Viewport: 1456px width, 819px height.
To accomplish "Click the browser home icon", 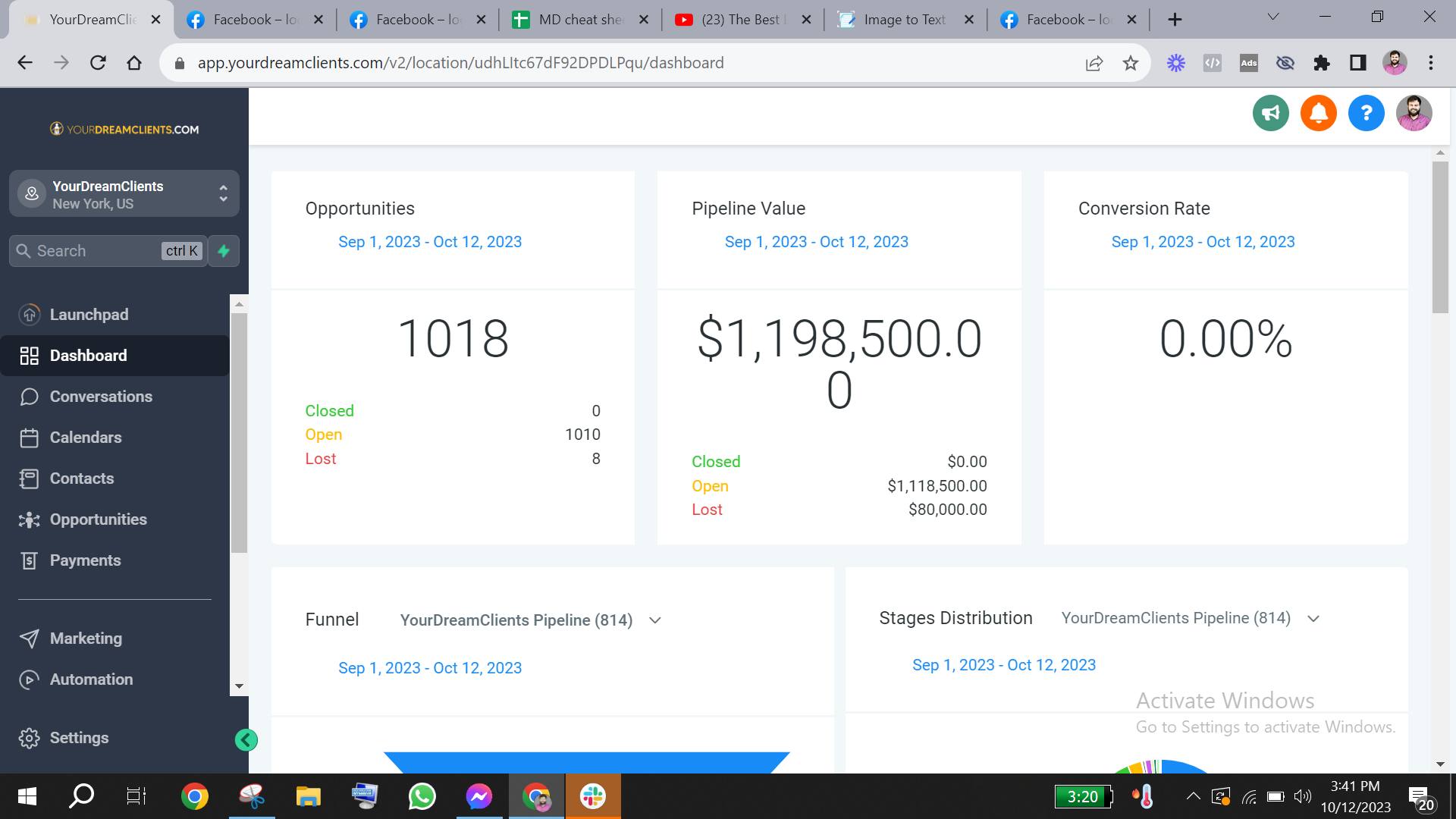I will click(134, 63).
